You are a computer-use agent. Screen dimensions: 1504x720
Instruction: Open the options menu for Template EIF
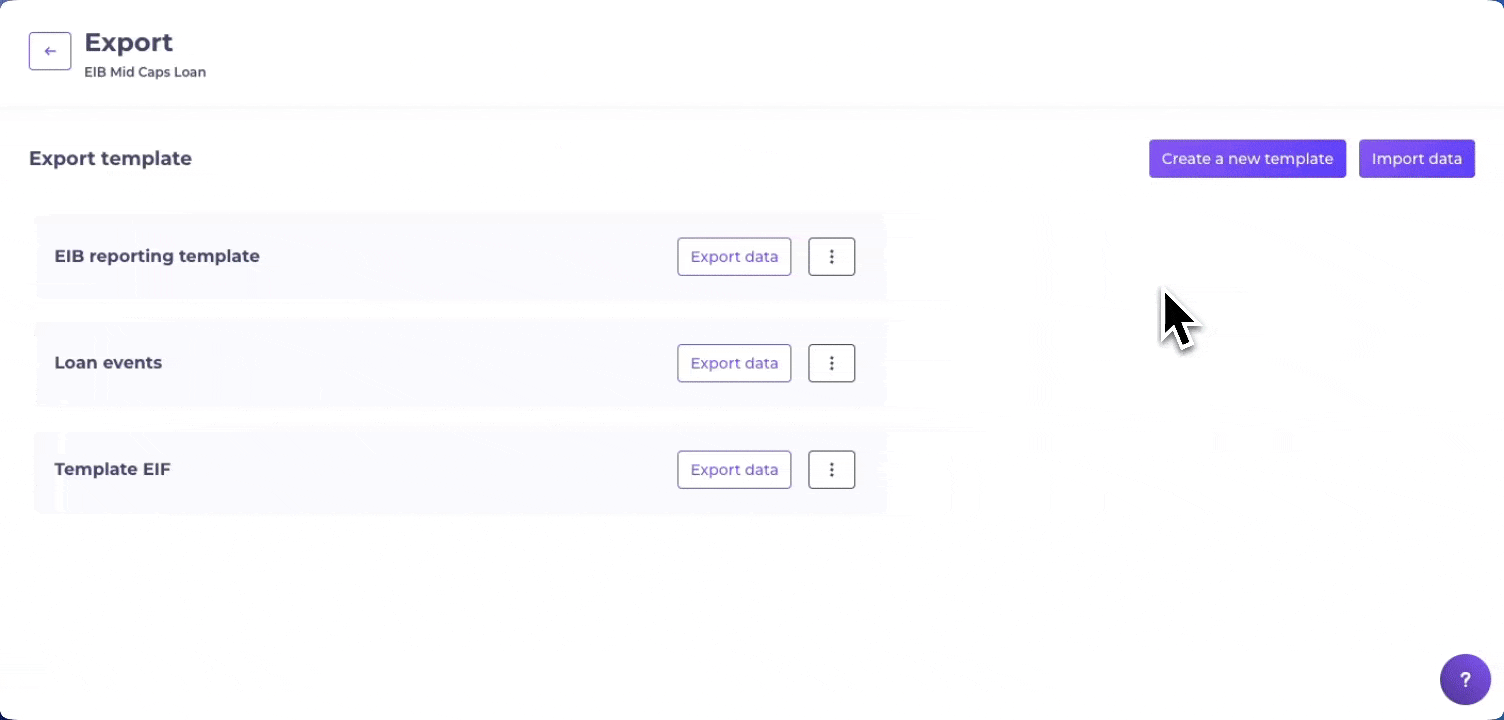coord(831,469)
